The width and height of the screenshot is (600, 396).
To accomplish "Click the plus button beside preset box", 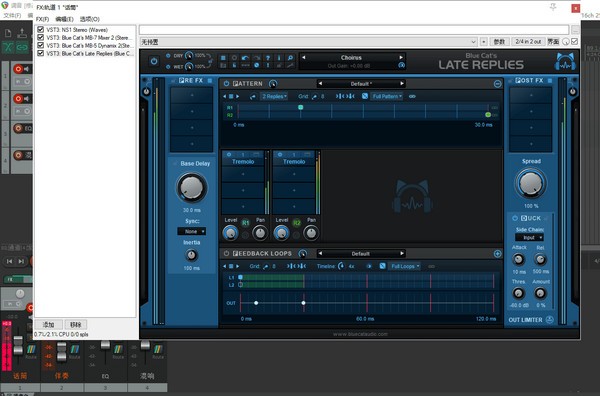I will 484,42.
